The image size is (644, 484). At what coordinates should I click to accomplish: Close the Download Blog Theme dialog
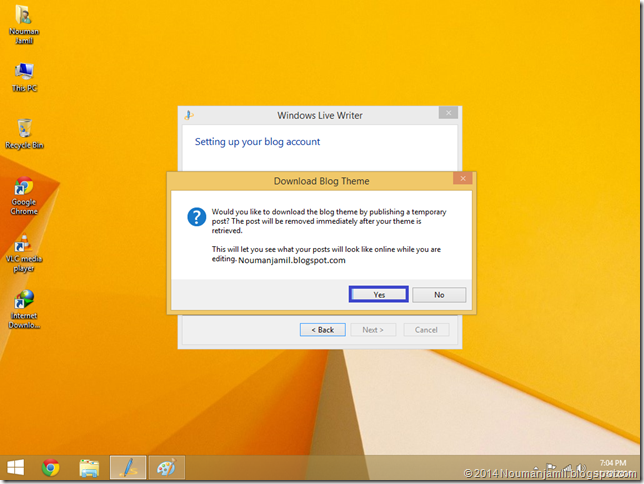(x=462, y=178)
